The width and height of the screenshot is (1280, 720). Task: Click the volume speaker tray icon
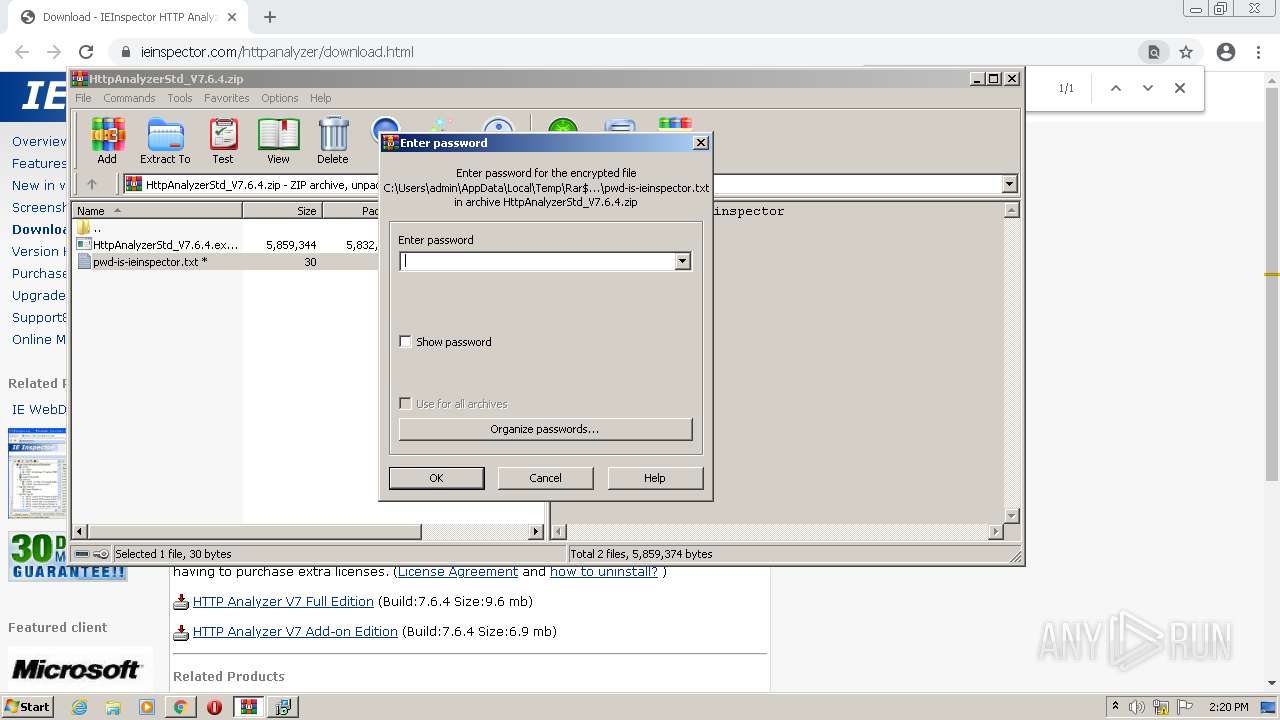(x=1136, y=707)
